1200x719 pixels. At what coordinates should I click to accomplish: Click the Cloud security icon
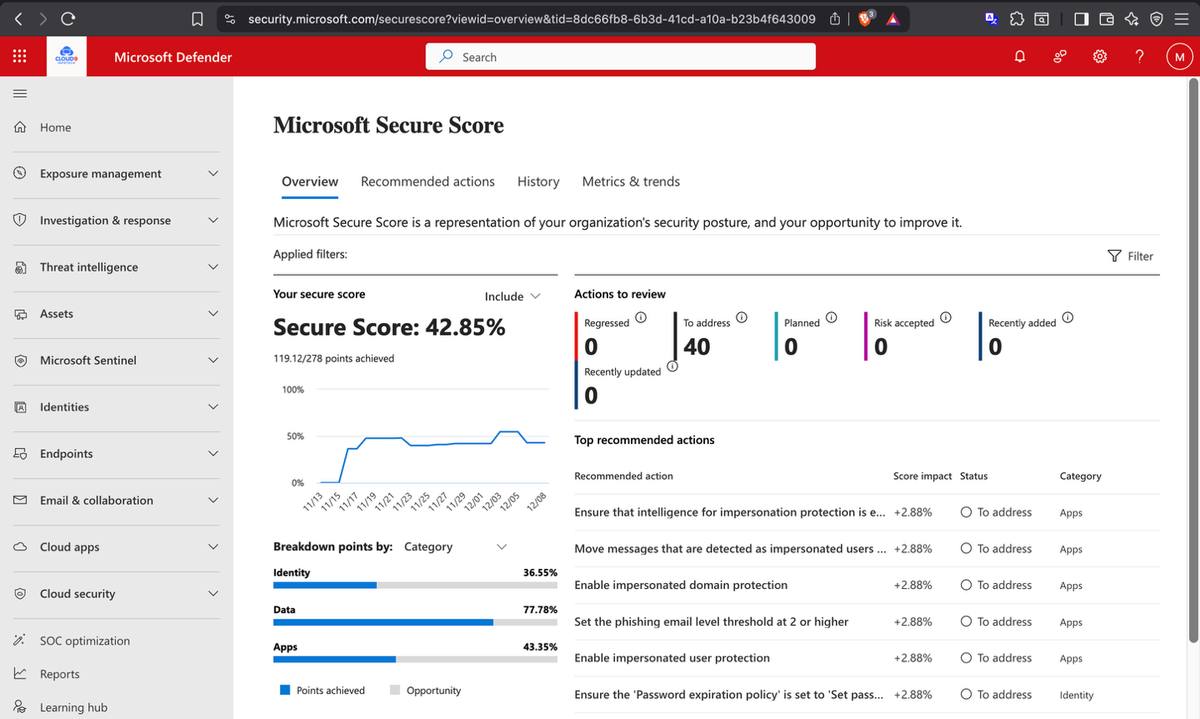pos(20,594)
